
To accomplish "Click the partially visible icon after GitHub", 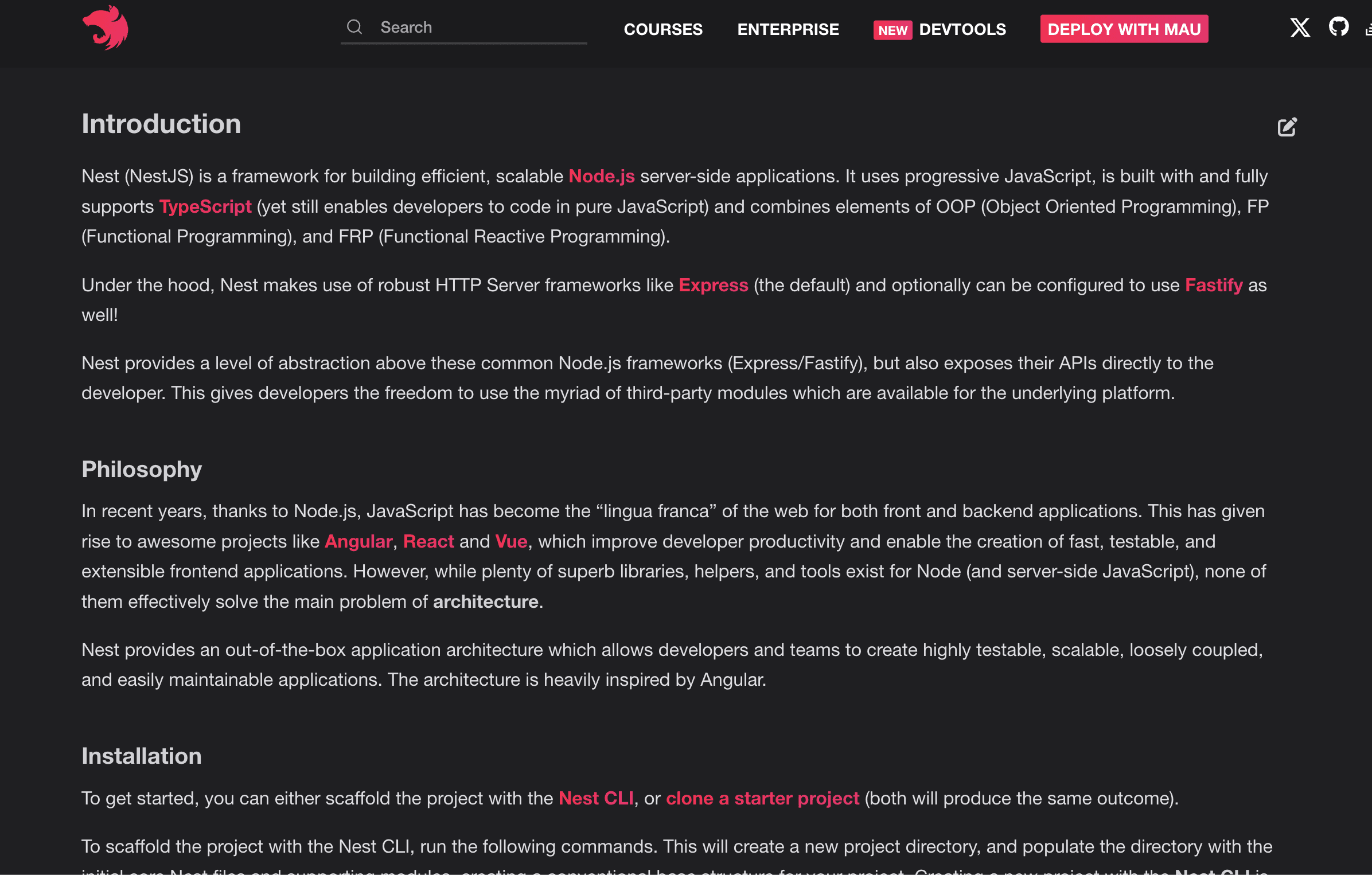I will pos(1368,30).
